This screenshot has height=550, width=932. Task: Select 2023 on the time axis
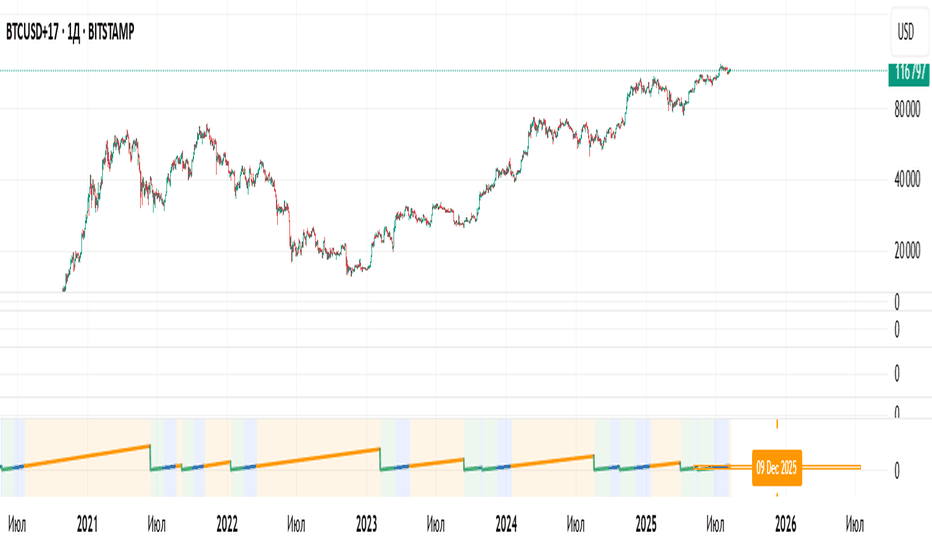(367, 524)
